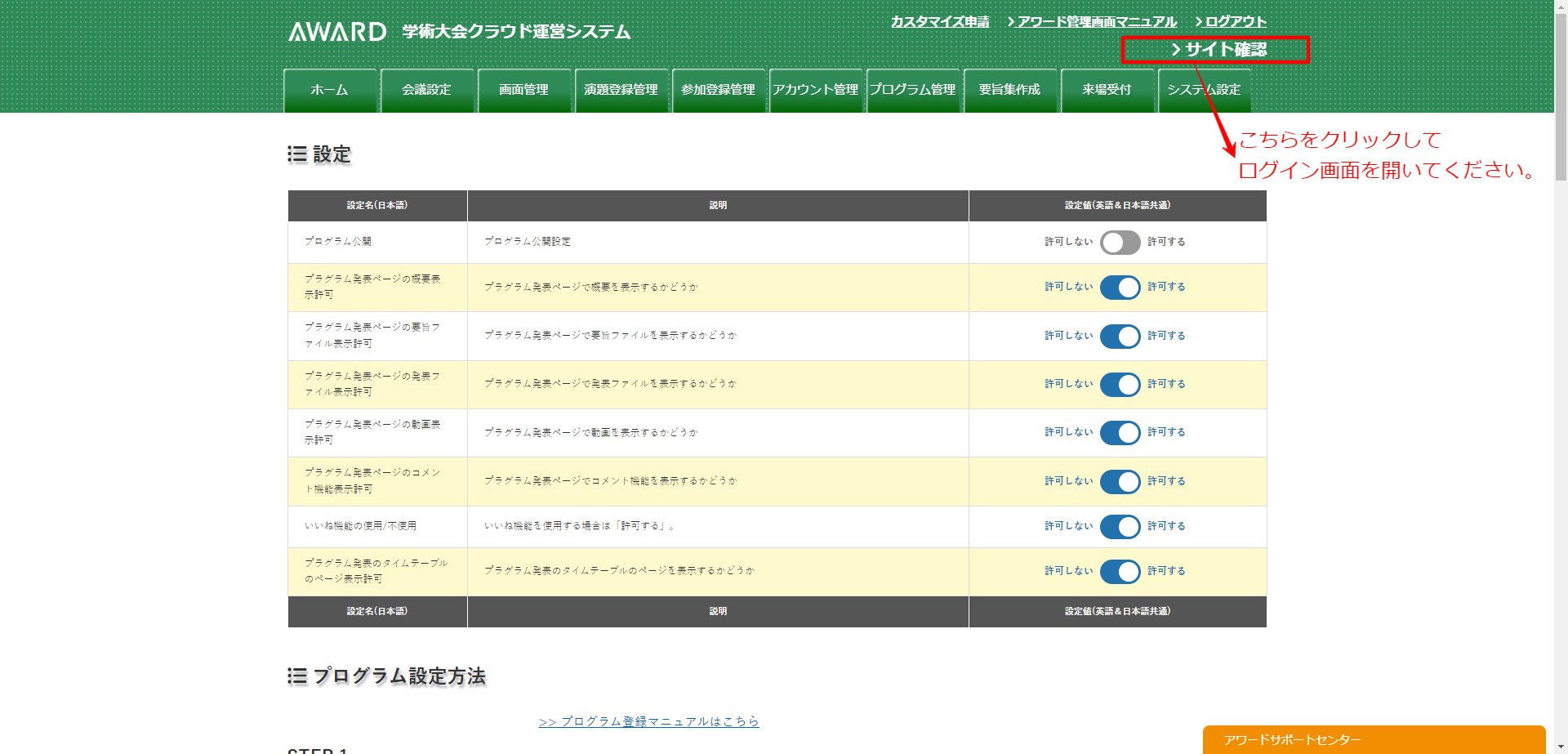The height and width of the screenshot is (754, 1568).
Task: Turn off the いいね機能 toggle
Action: tap(1120, 527)
